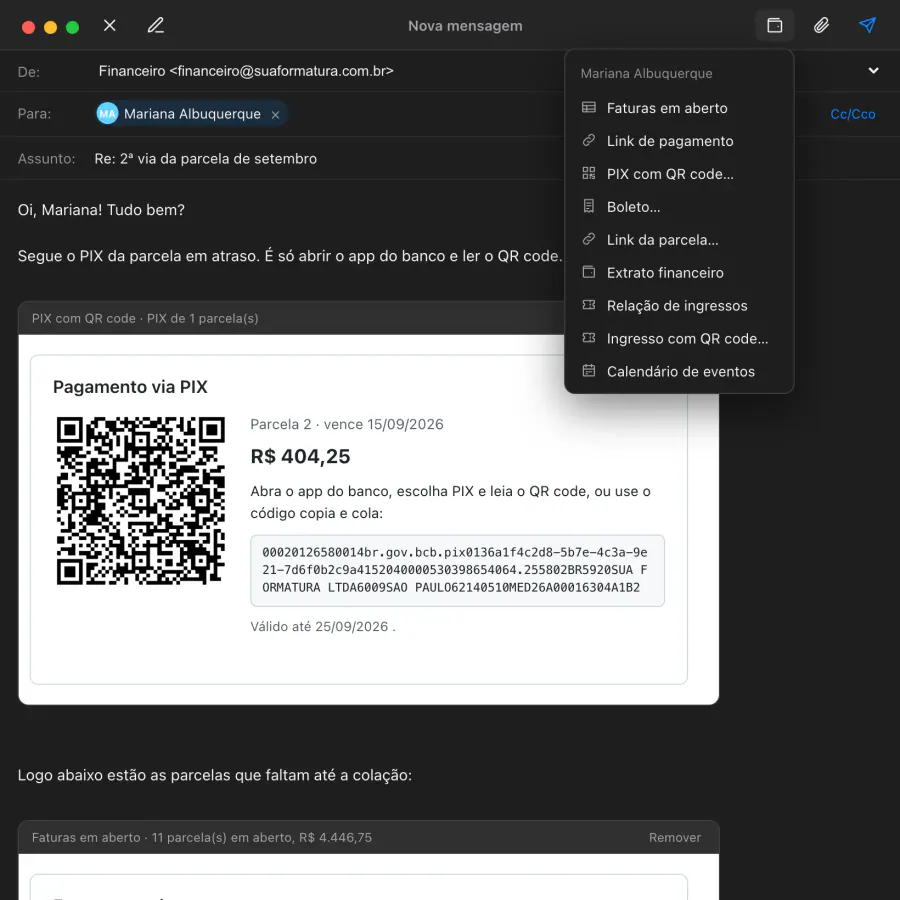Click the PIX copia e cola code box
The width and height of the screenshot is (900, 900).
457,570
